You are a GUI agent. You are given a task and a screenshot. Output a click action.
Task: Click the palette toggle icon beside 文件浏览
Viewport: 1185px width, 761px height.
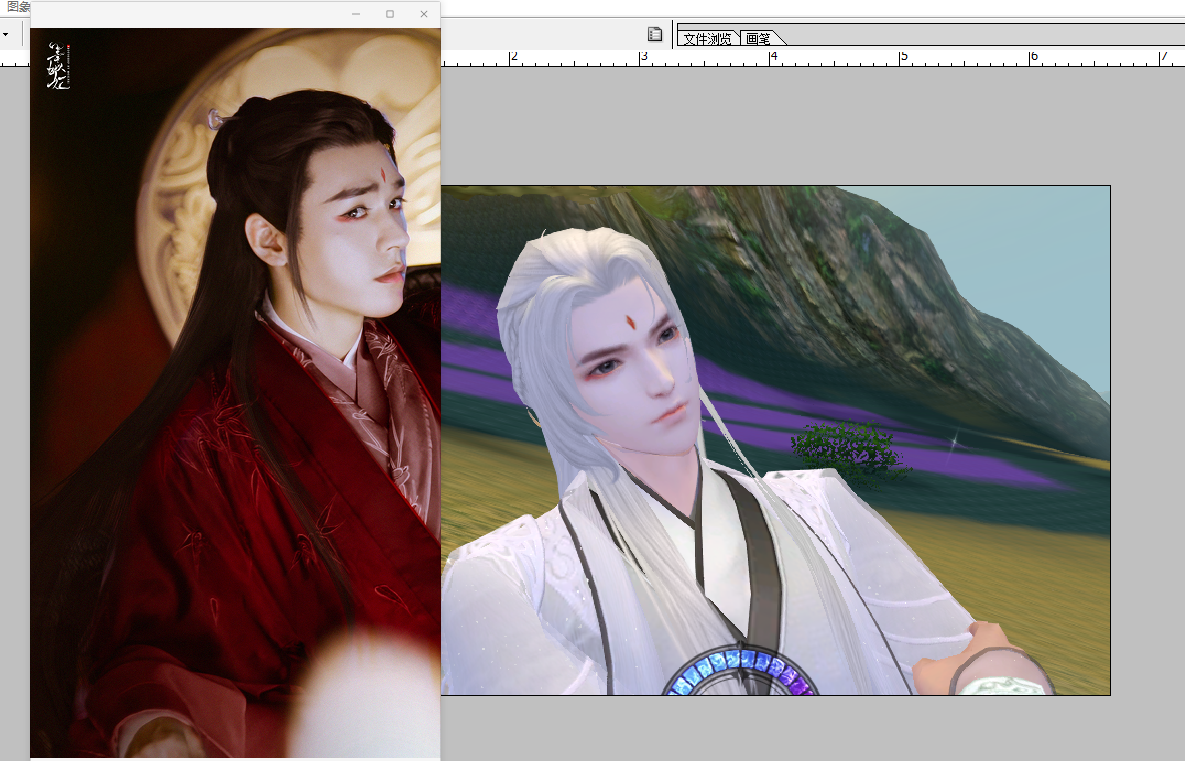(655, 34)
